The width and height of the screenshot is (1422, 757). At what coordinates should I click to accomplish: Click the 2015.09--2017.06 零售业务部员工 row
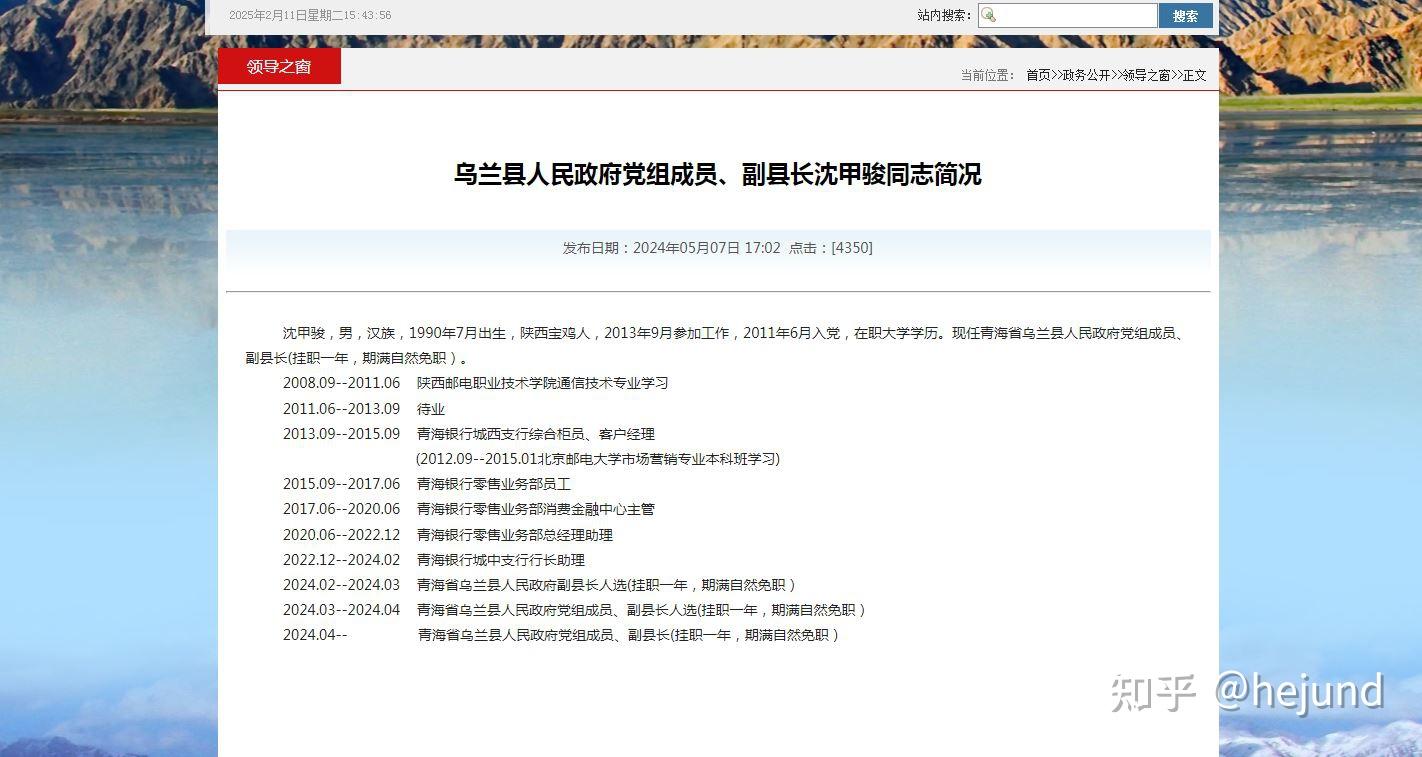click(427, 484)
